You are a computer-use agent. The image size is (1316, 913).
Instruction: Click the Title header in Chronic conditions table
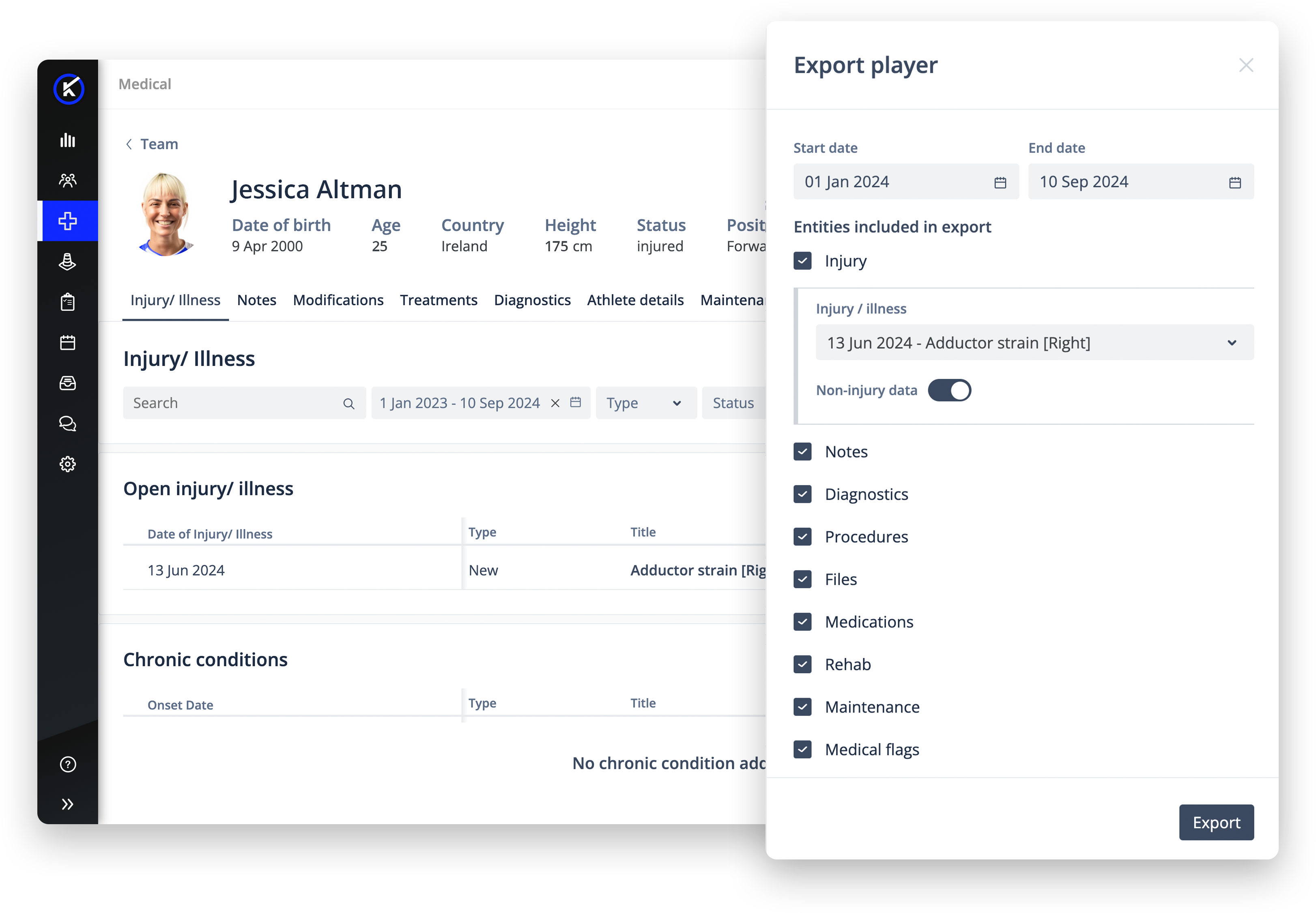point(643,703)
